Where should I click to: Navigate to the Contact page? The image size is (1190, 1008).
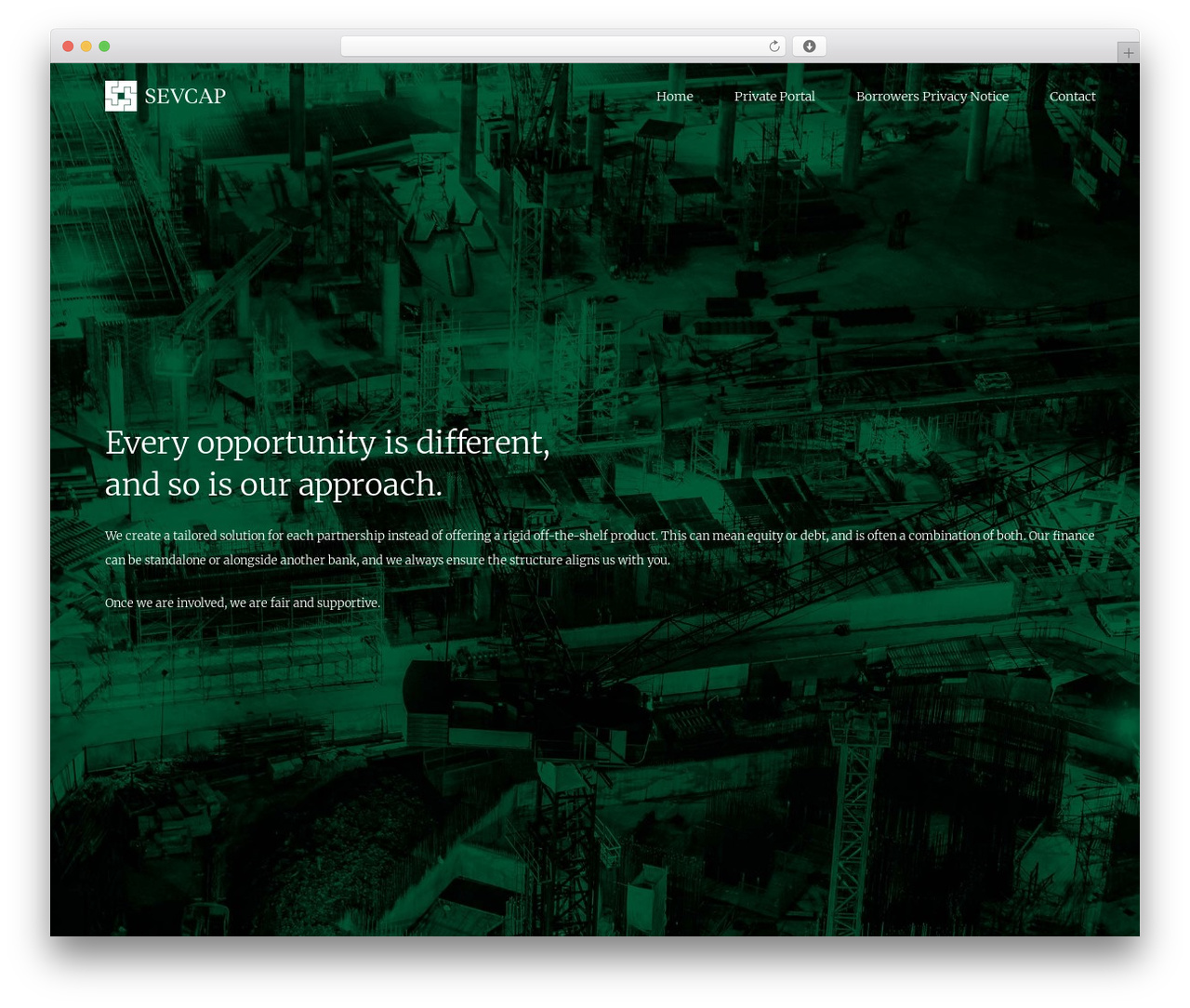coord(1072,97)
